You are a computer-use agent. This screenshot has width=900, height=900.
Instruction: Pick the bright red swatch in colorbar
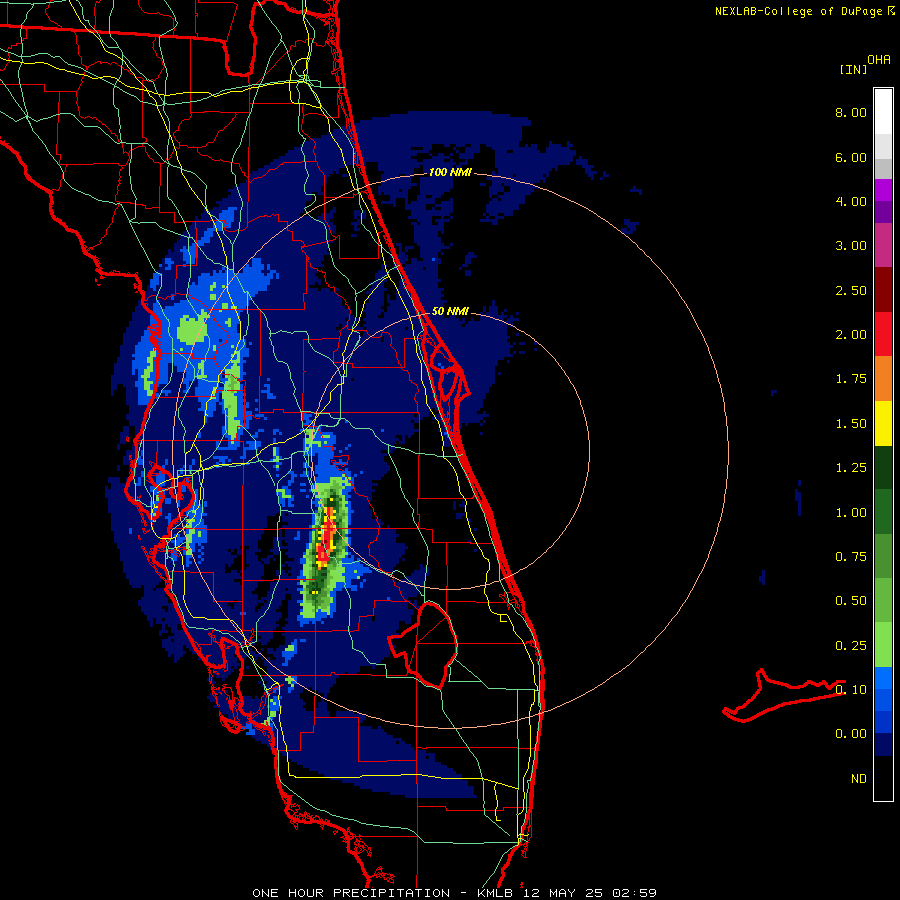[883, 334]
